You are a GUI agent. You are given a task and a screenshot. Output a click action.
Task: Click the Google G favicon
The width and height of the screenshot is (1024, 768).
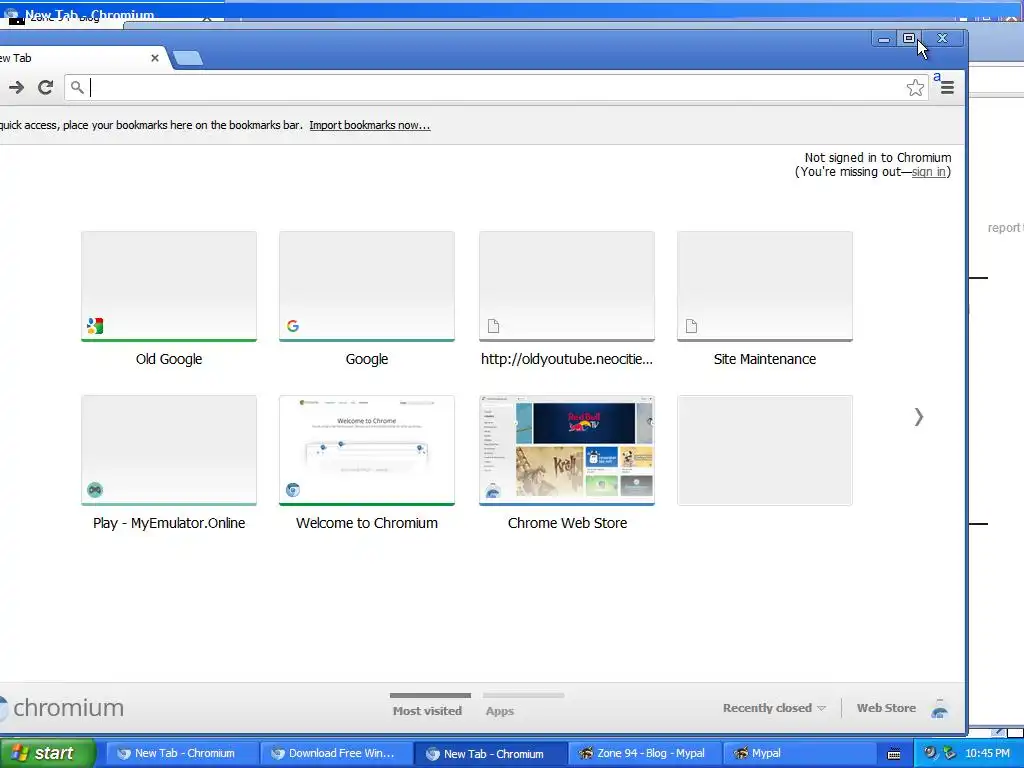(293, 325)
